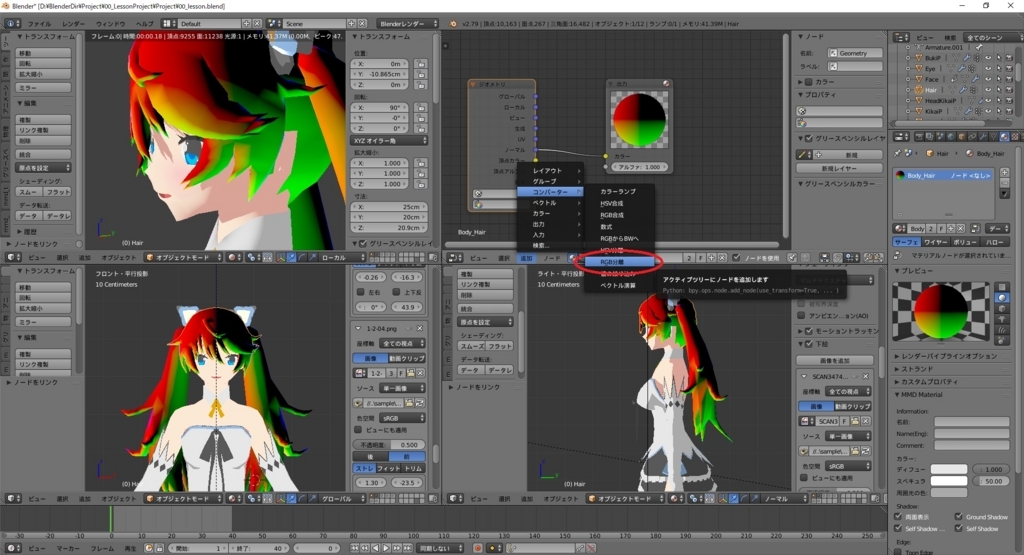Toggle selectability cursor for Eye object
This screenshot has height=555, width=1024.
999,69
